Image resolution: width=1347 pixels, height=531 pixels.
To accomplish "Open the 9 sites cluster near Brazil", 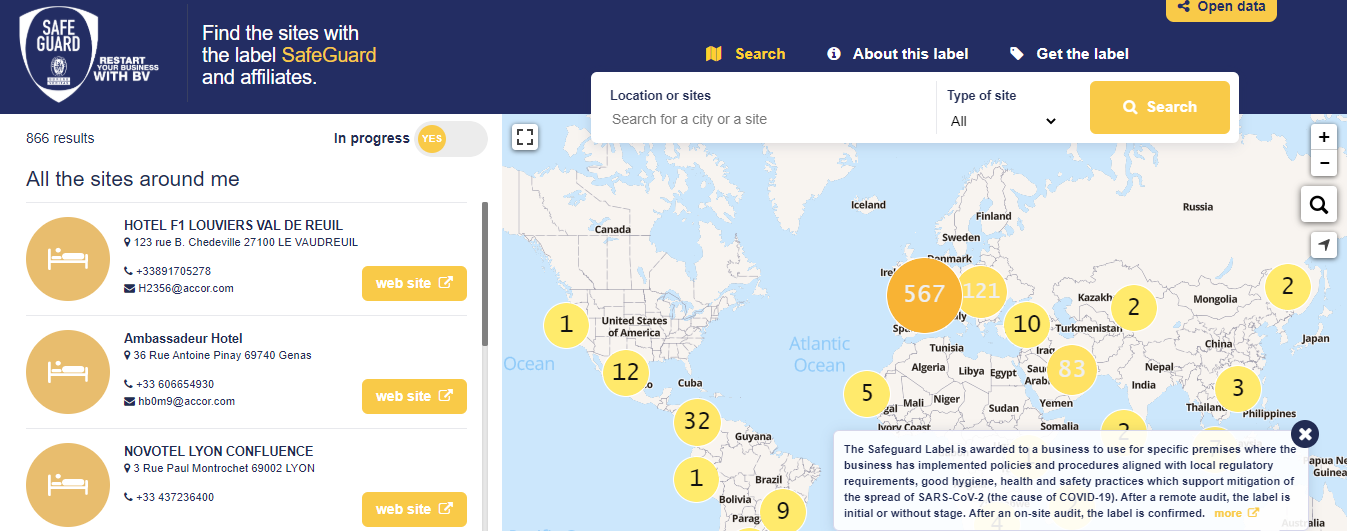I will 783,511.
